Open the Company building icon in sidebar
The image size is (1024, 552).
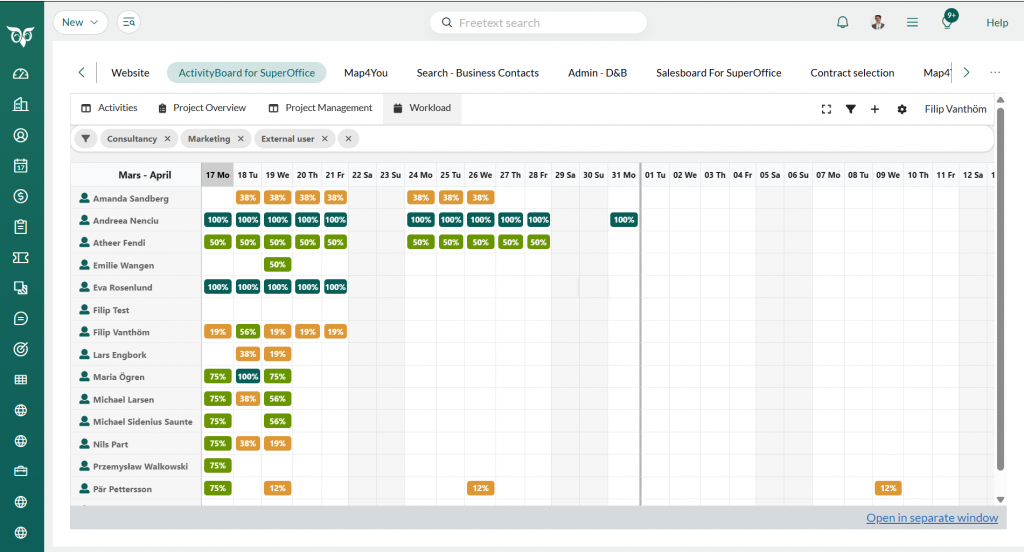[x=21, y=105]
